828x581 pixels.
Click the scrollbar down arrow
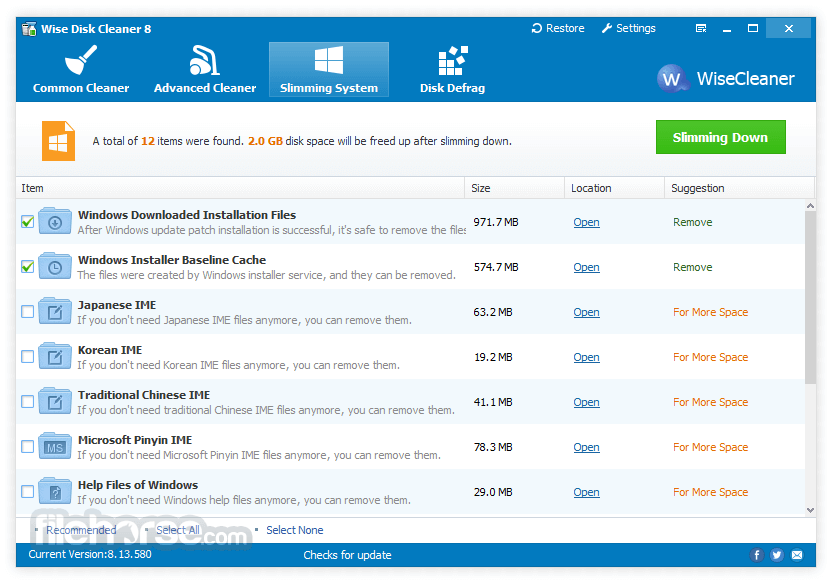pos(811,510)
